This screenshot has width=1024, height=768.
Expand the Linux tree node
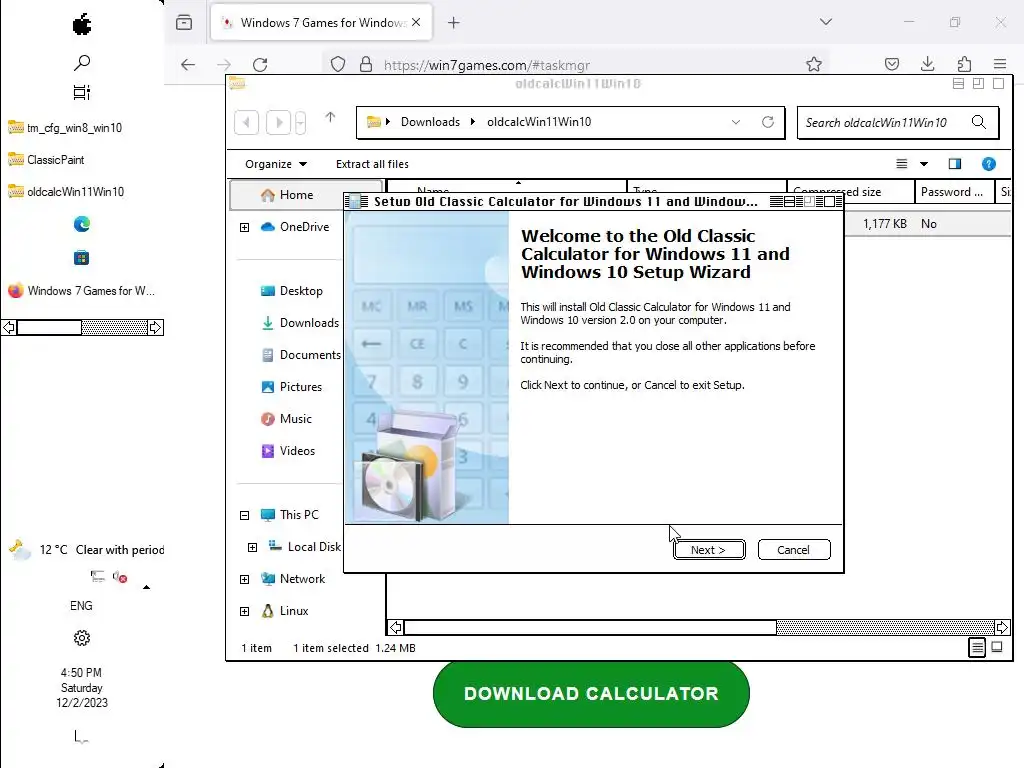(x=244, y=611)
